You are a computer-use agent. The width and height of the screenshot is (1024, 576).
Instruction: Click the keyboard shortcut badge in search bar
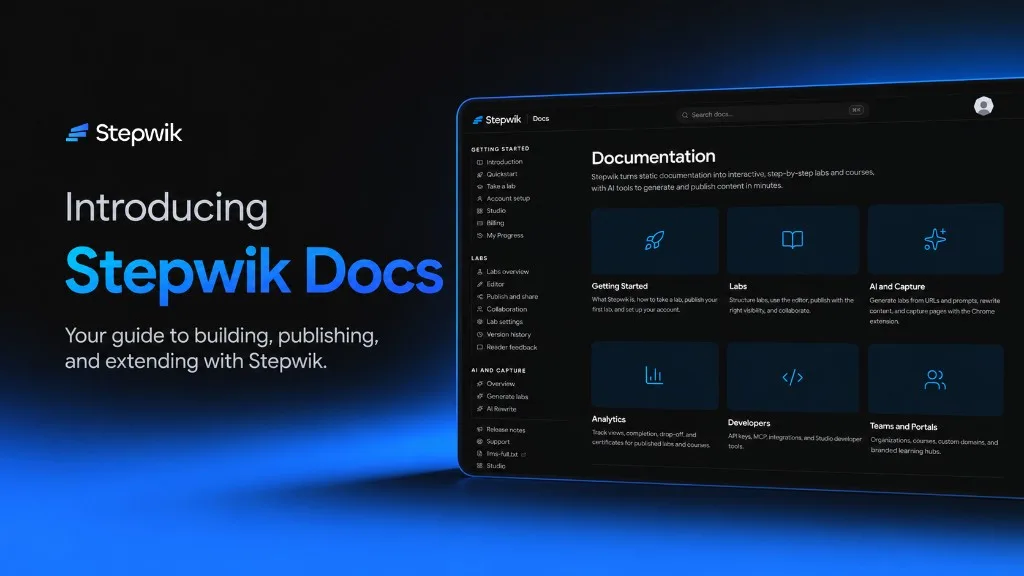coord(856,110)
